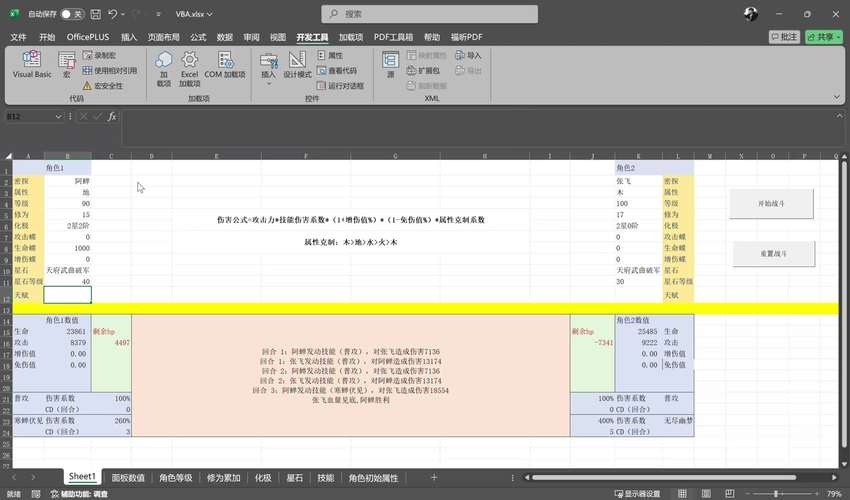Image resolution: width=850 pixels, height=500 pixels.
Task: Select the 张飞 name cell
Action: [638, 181]
